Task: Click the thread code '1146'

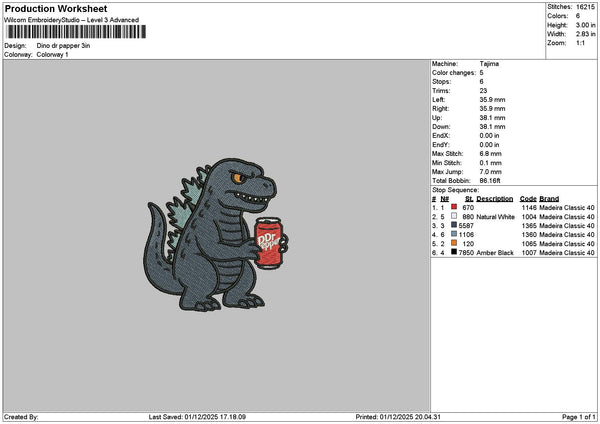Action: 529,208
